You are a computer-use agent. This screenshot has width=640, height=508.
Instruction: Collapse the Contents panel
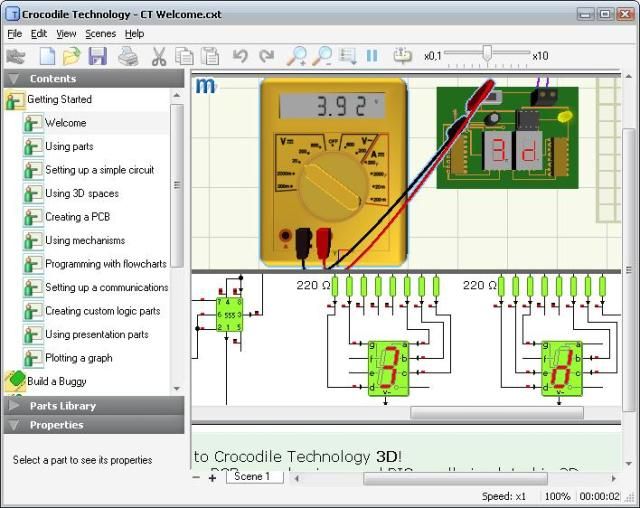pyautogui.click(x=14, y=78)
